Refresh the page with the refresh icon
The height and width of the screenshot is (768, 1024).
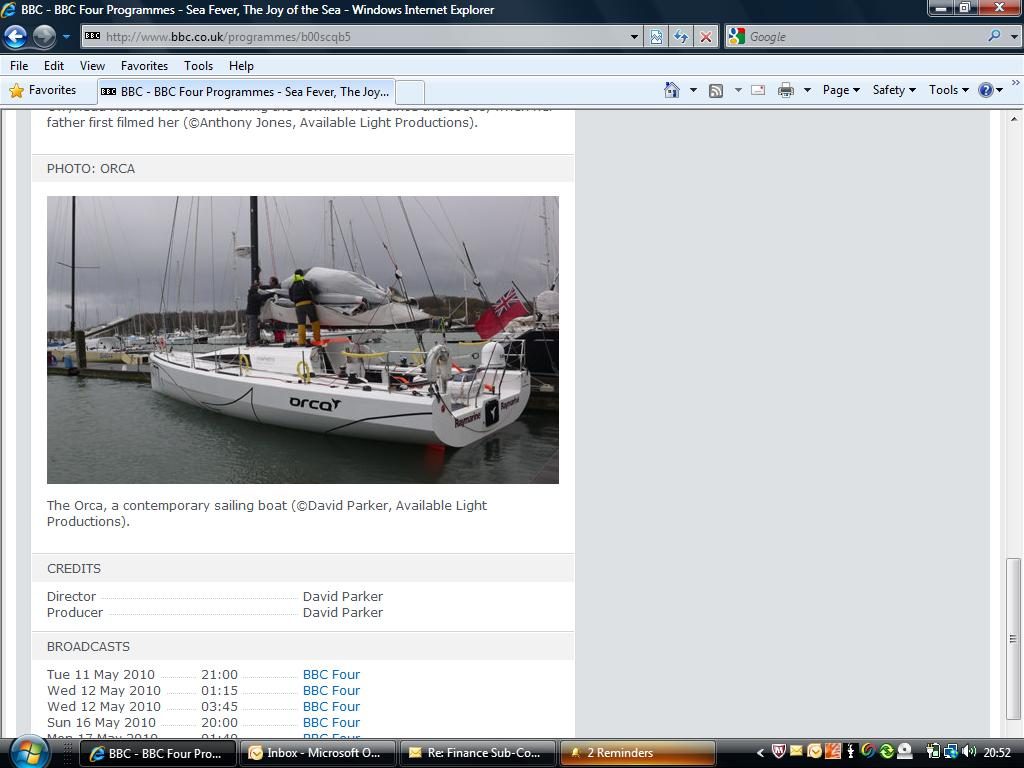[680, 37]
